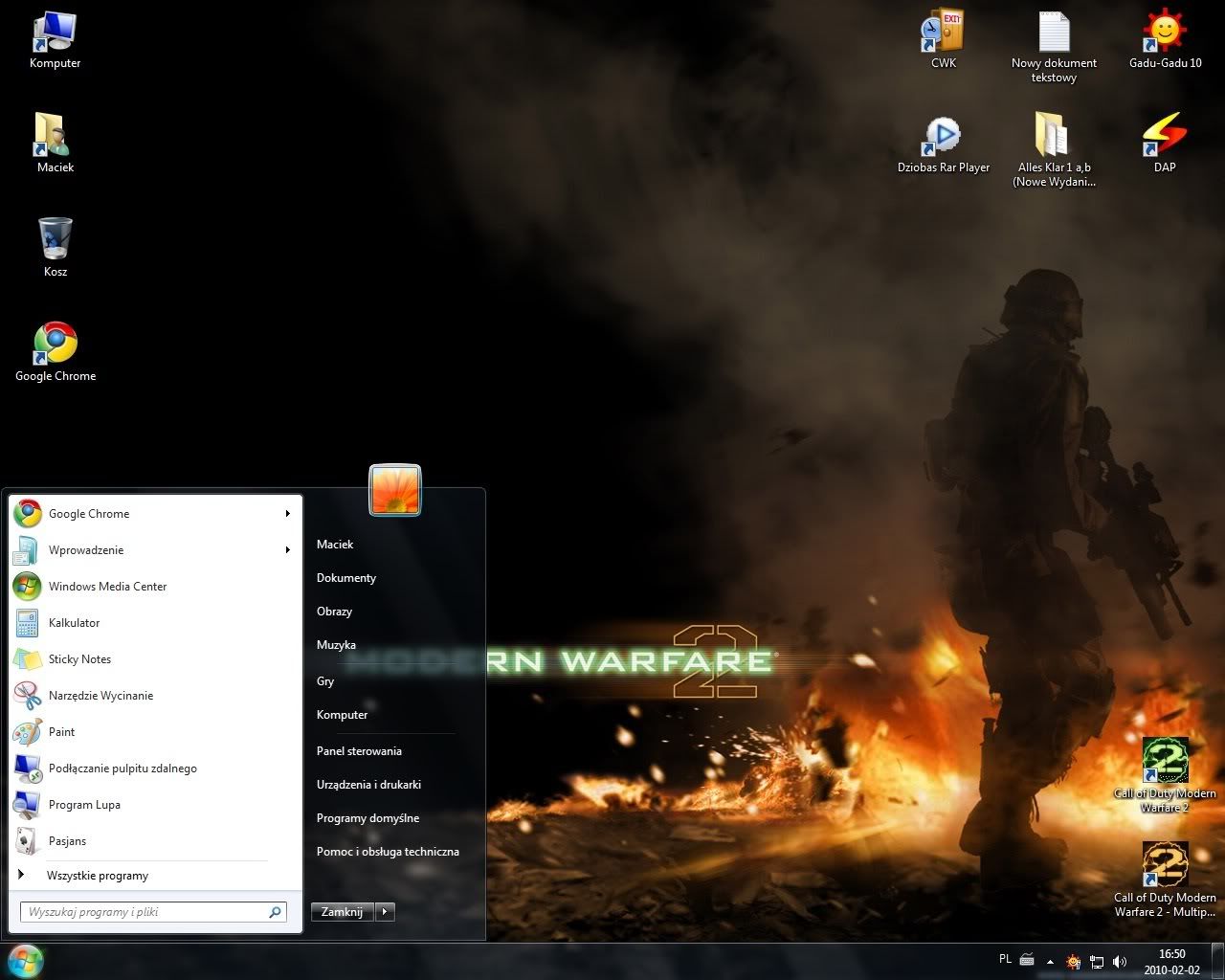Launch Narzędzie Wycinanie from Start menu
Viewport: 1225px width, 980px height.
153,696
